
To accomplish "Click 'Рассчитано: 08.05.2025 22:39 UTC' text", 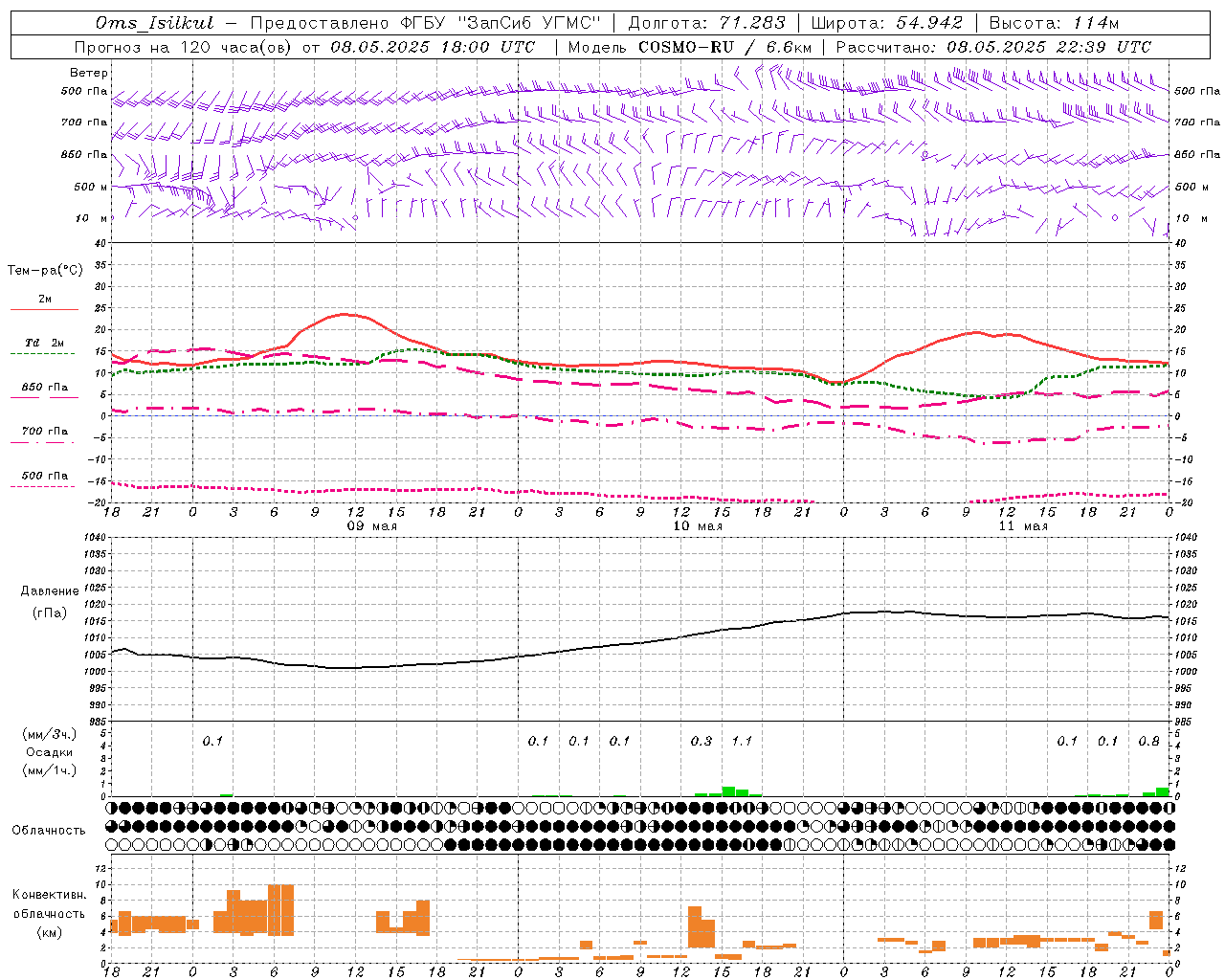I will (993, 47).
